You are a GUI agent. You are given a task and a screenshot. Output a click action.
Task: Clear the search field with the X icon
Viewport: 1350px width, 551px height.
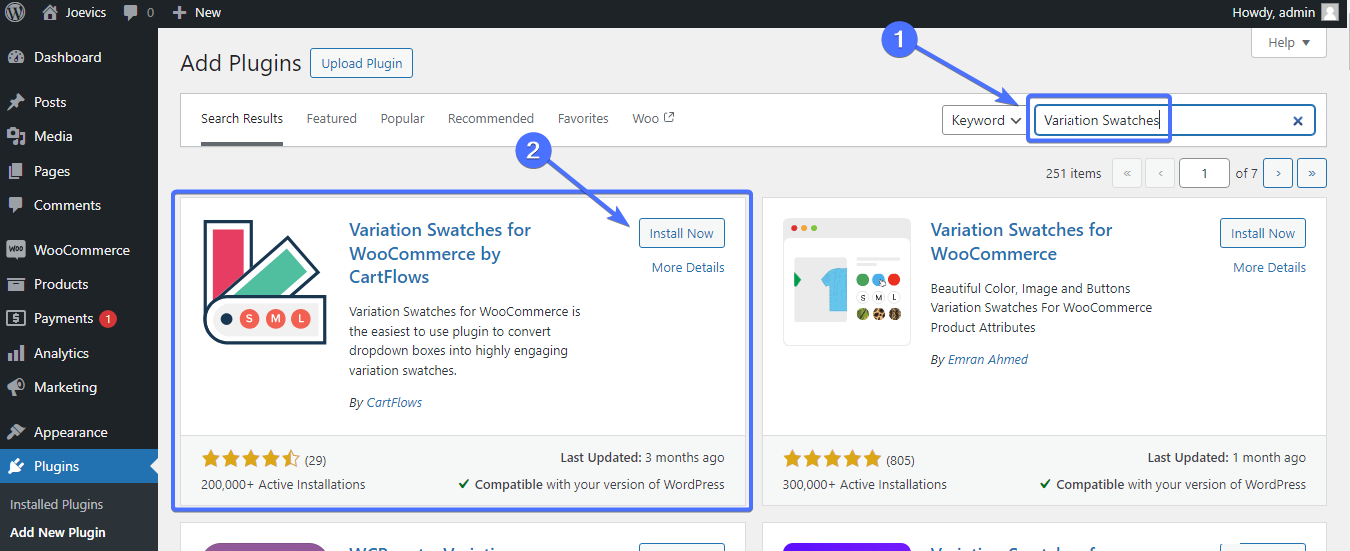point(1298,121)
